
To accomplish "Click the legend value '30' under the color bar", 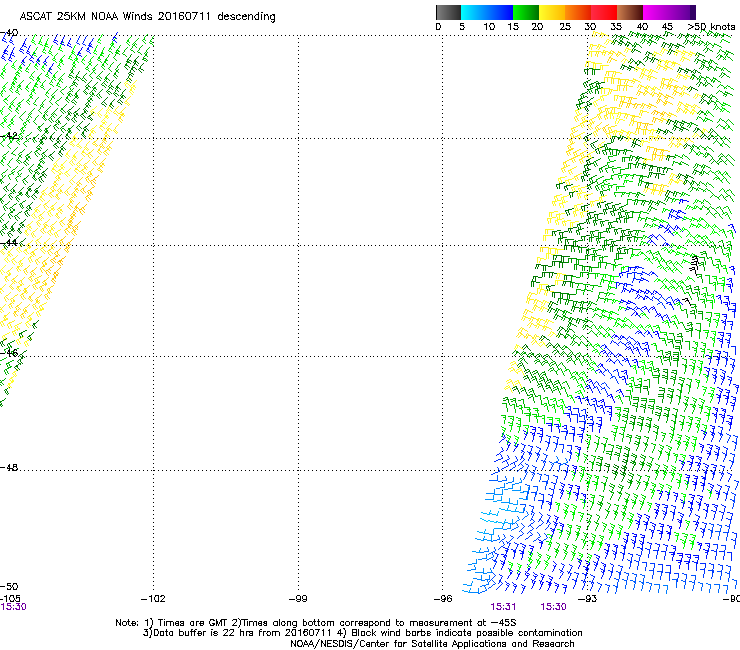I will 590,27.
